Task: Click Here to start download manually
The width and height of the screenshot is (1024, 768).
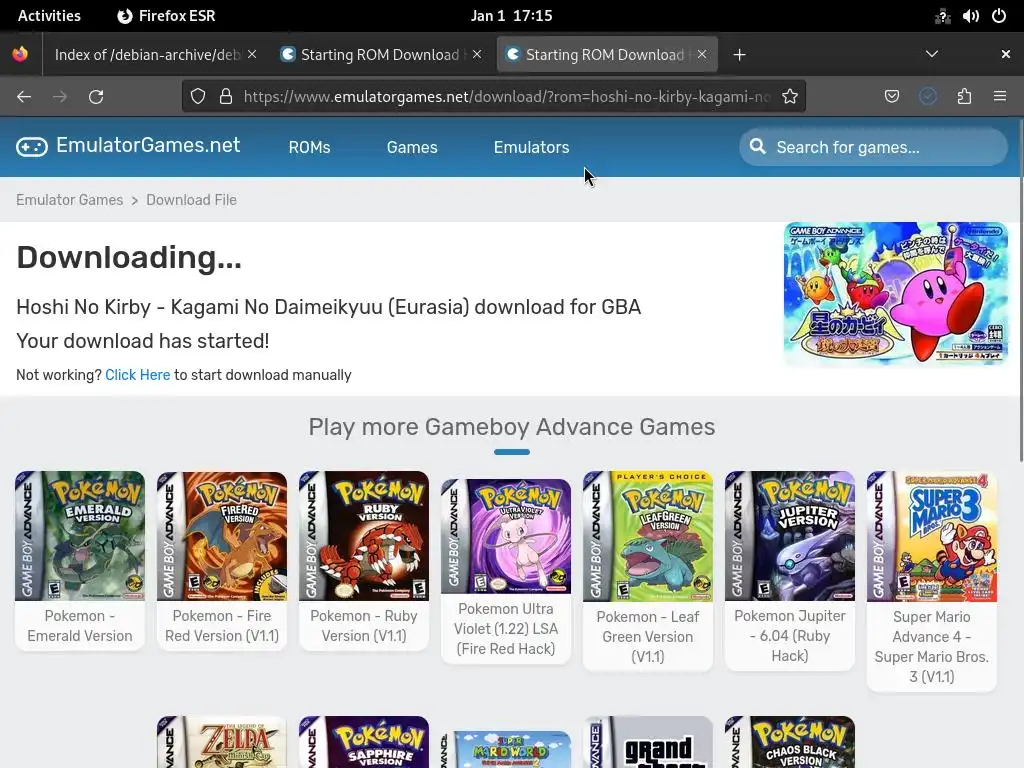Action: coord(137,375)
